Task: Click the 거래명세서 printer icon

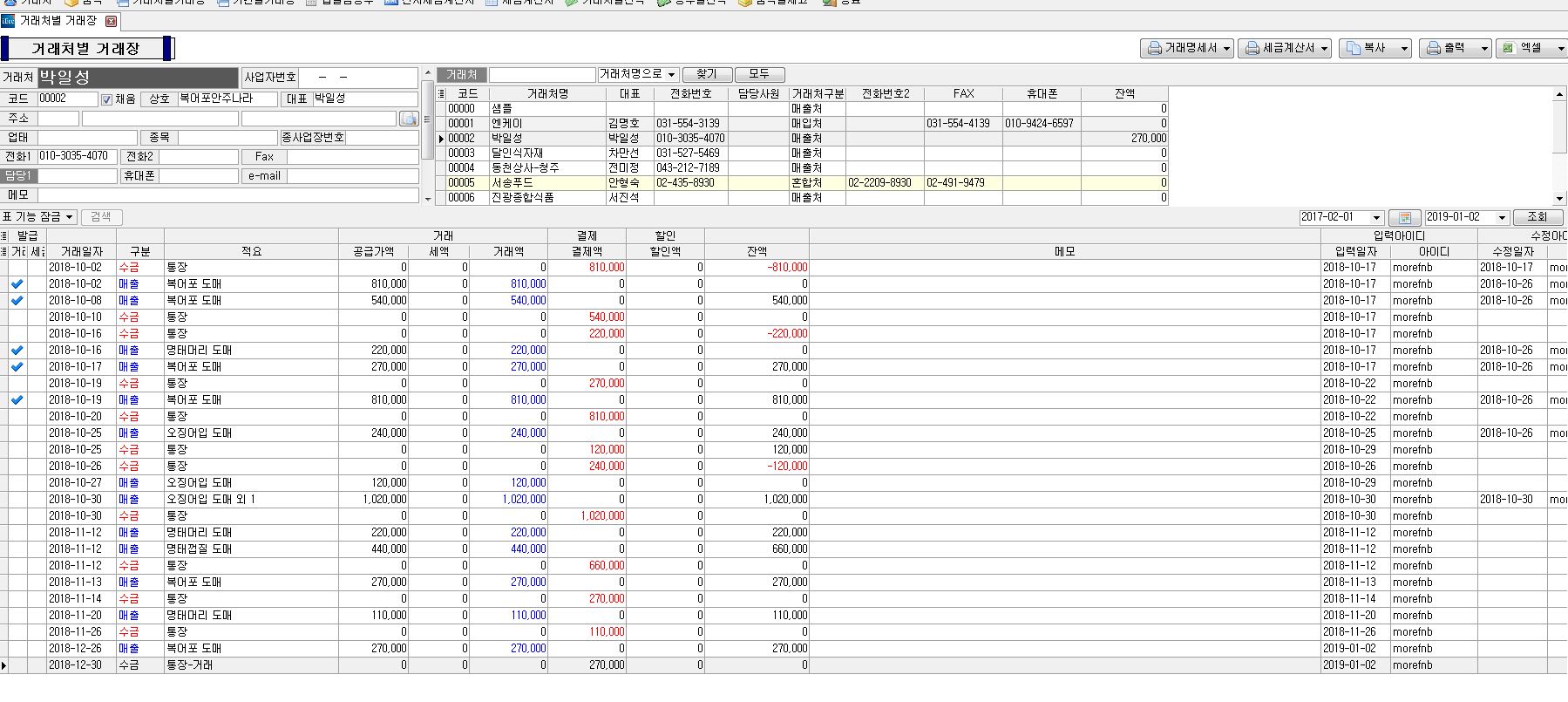Action: [x=1155, y=49]
